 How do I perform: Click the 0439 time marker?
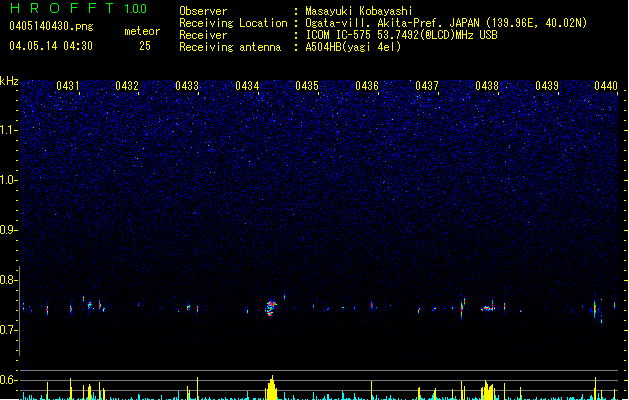tap(547, 86)
